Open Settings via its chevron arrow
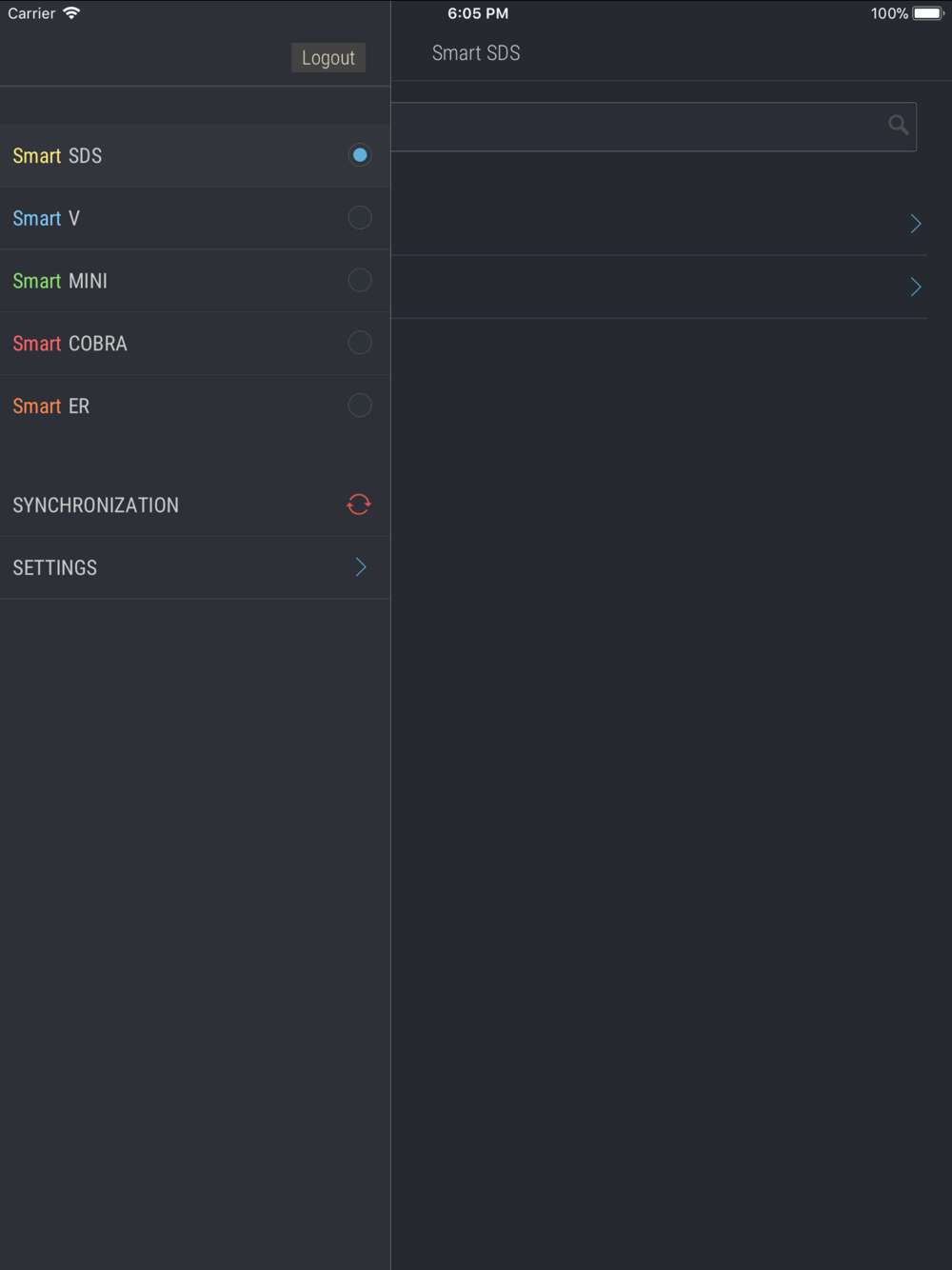952x1270 pixels. [361, 567]
